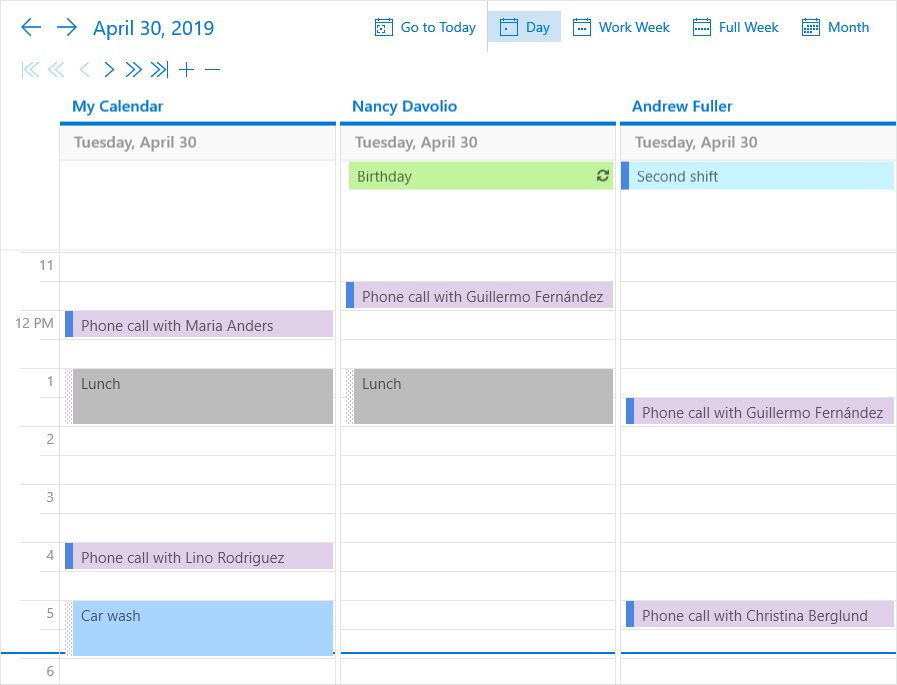Decrease visible resources with minus icon
The image size is (897, 685).
coord(212,70)
